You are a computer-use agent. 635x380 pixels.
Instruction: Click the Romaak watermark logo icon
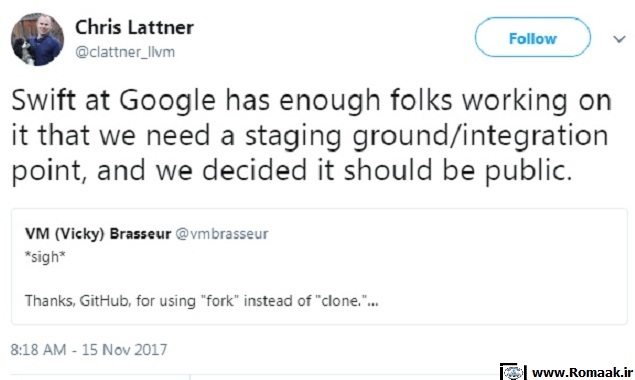(514, 371)
